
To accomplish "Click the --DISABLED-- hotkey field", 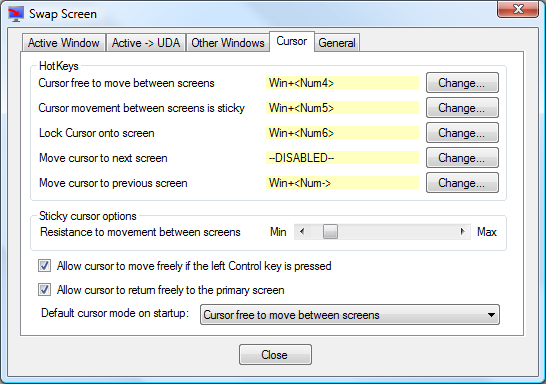I will pos(342,158).
